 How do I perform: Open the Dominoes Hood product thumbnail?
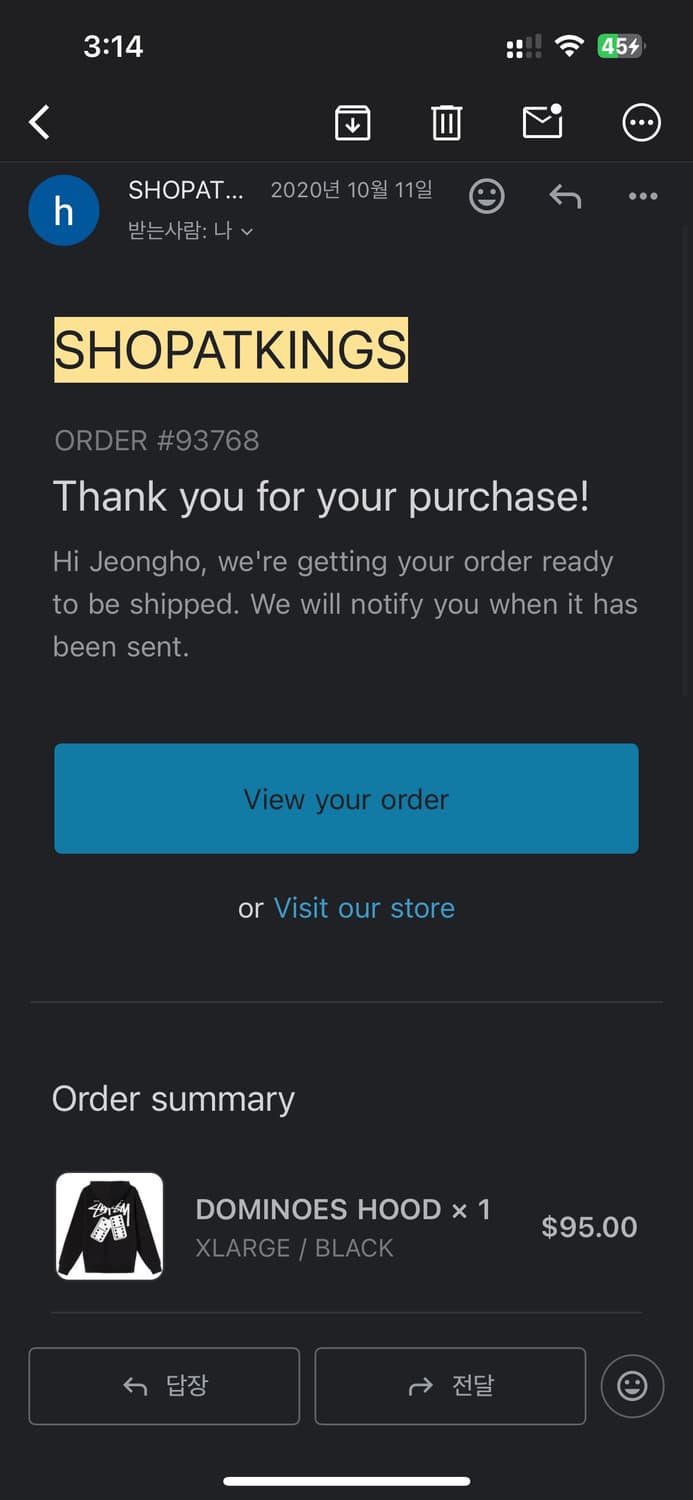point(109,1226)
